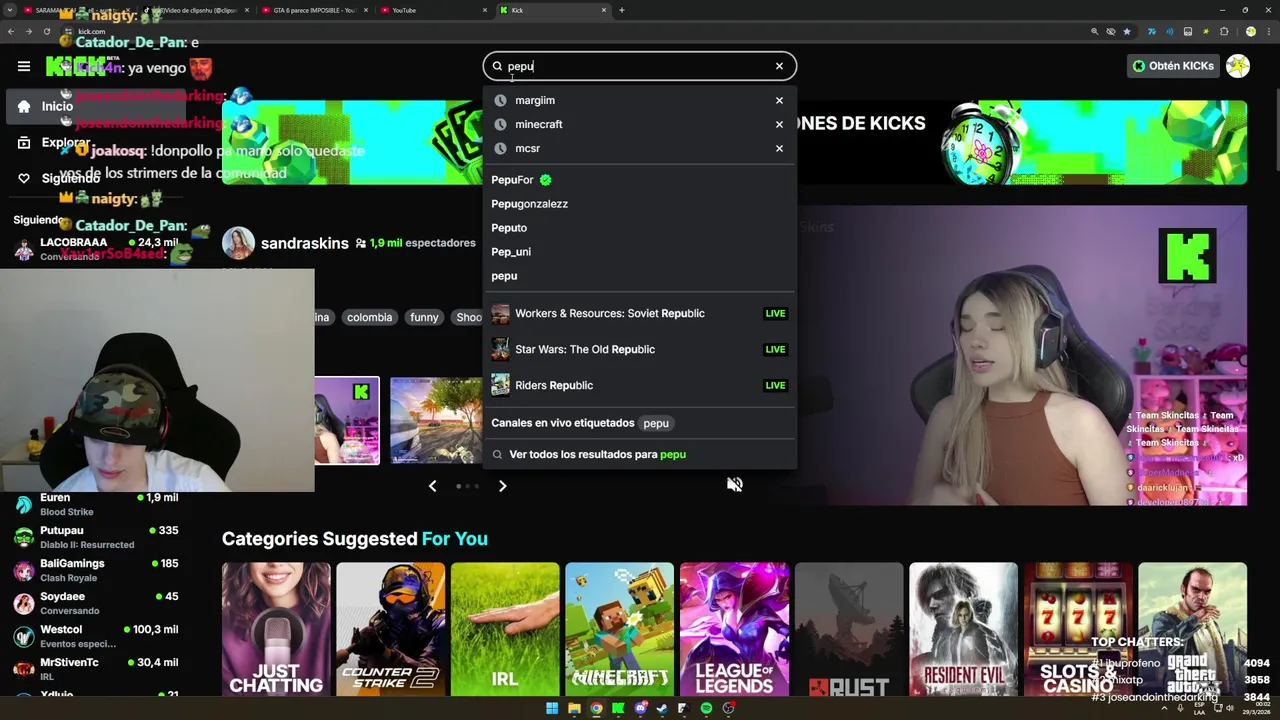1280x720 pixels.
Task: Select recent search 'mcsr'
Action: coord(527,148)
